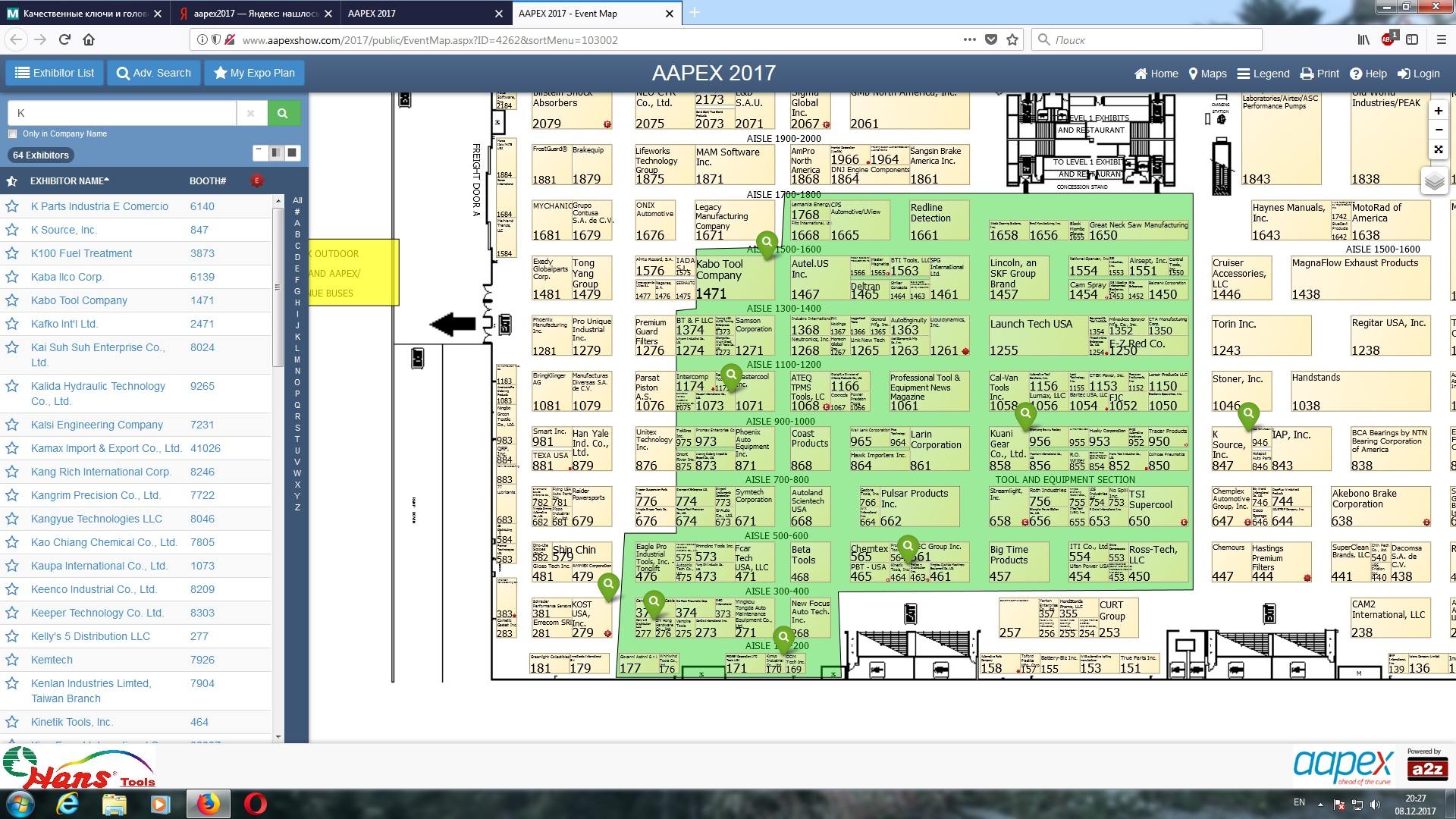Open the Legend menu
This screenshot has width=1456, height=819.
(x=1263, y=74)
